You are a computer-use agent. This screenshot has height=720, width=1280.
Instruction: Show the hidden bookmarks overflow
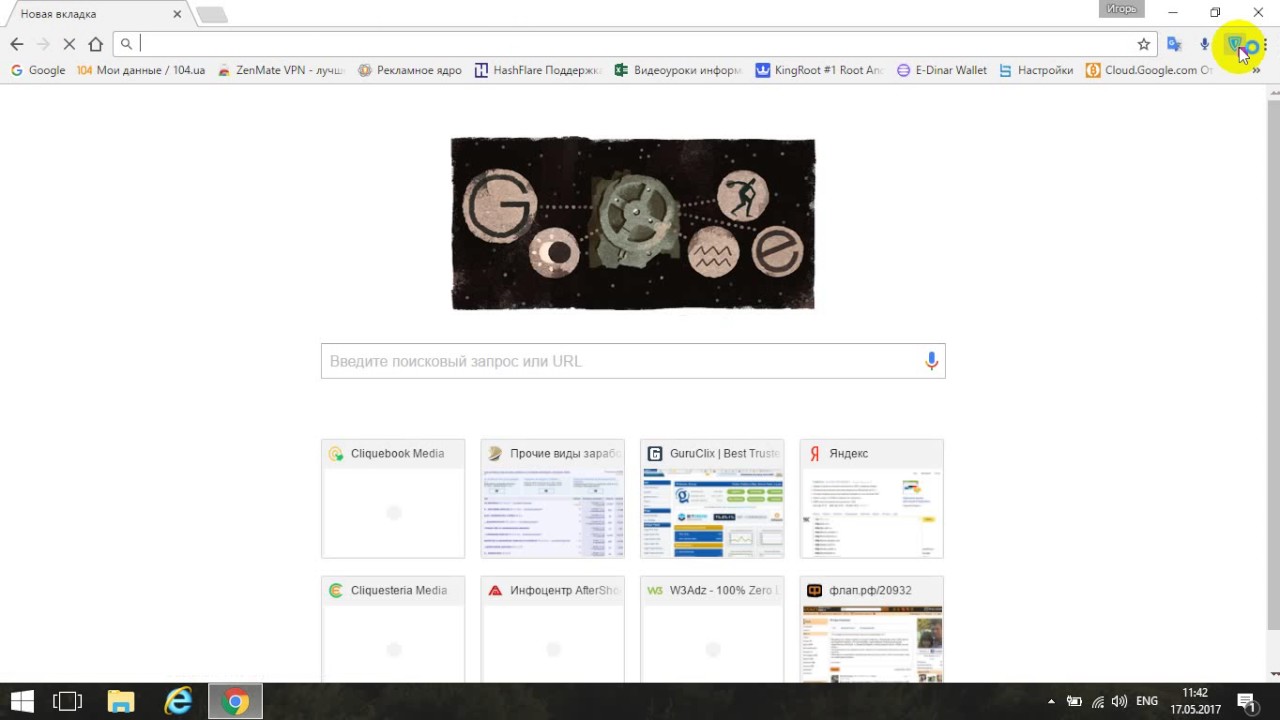pyautogui.click(x=1256, y=71)
